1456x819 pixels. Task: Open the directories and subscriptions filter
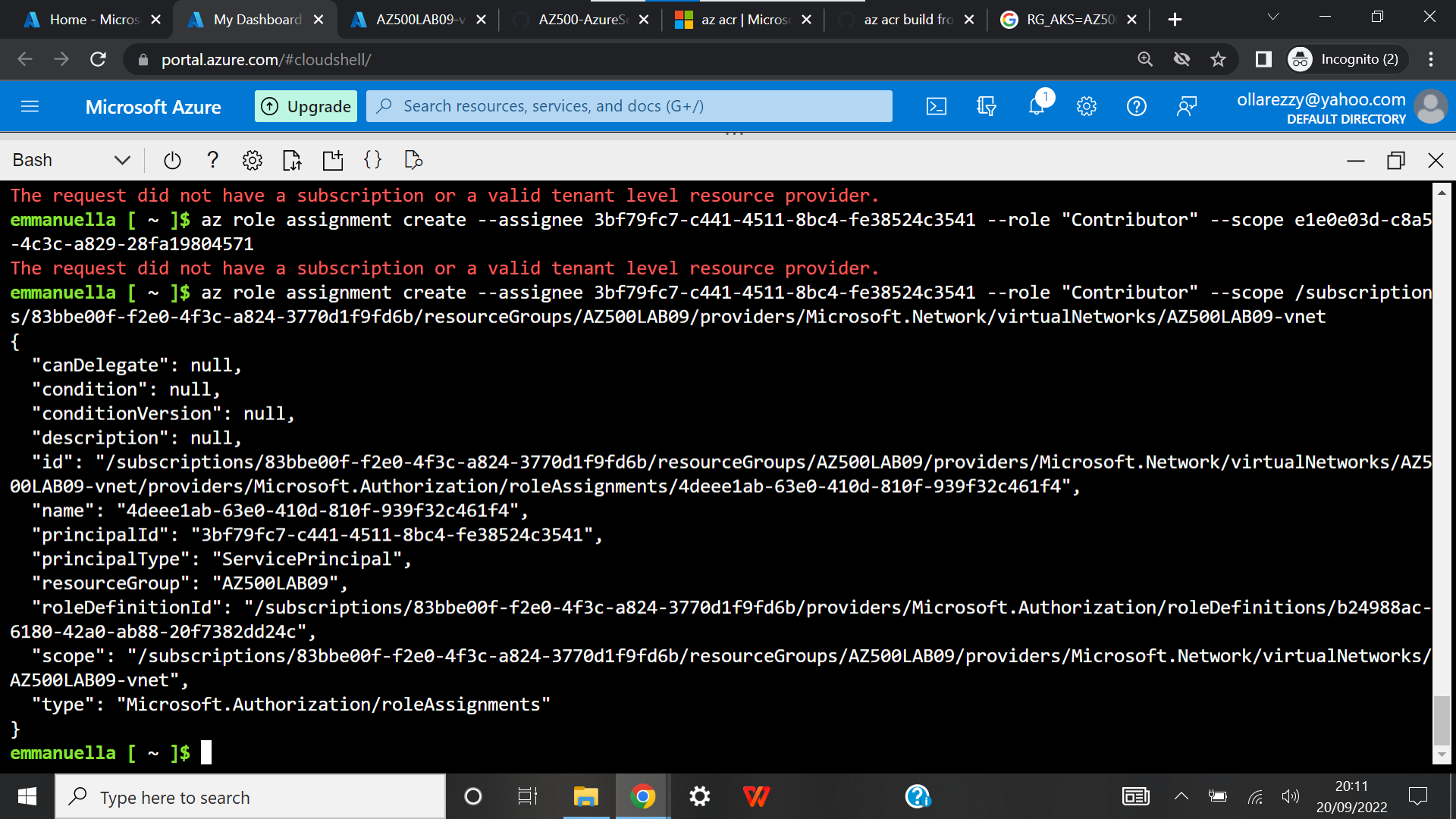click(986, 106)
